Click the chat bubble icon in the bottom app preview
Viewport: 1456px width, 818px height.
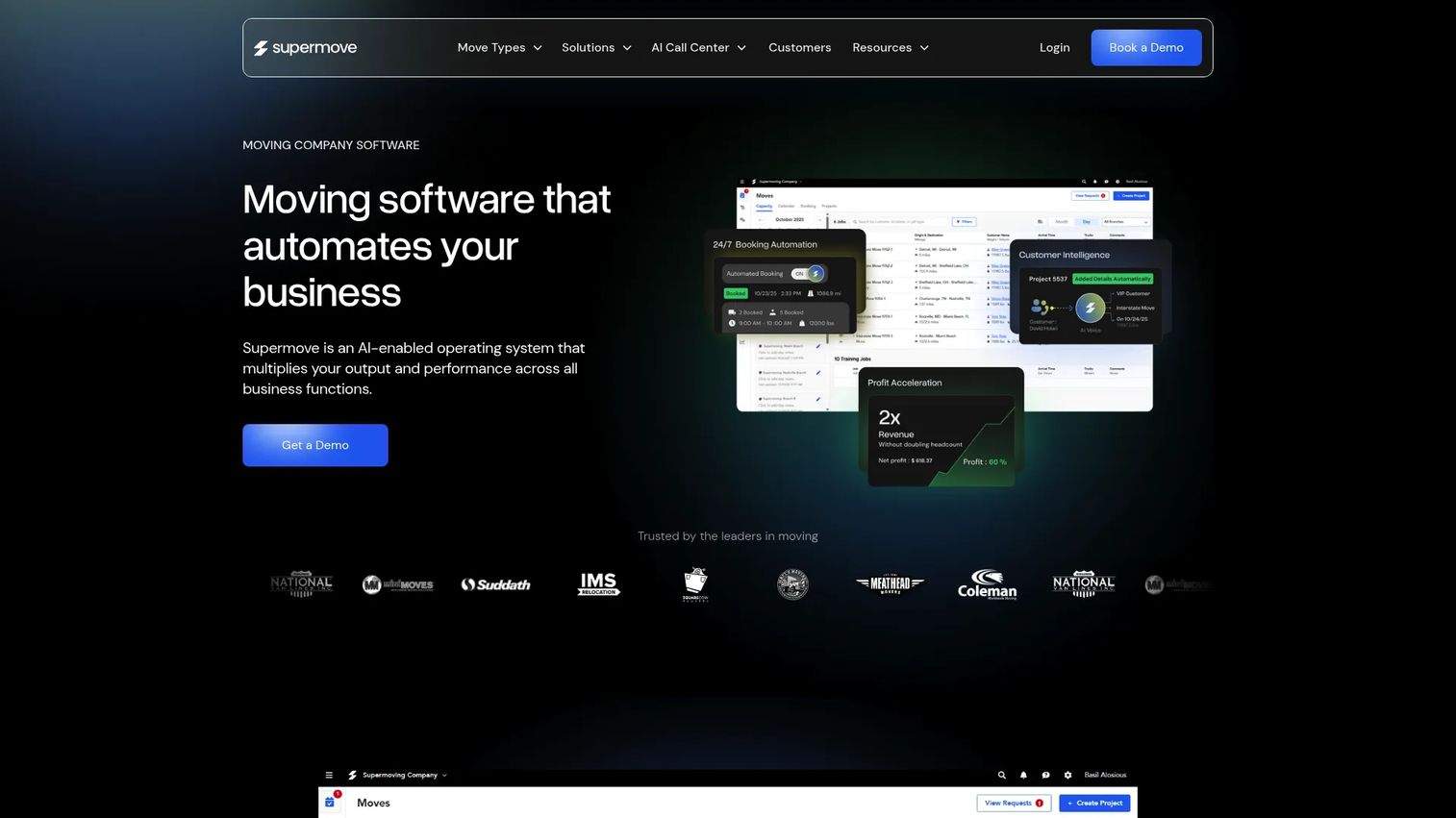click(1045, 775)
